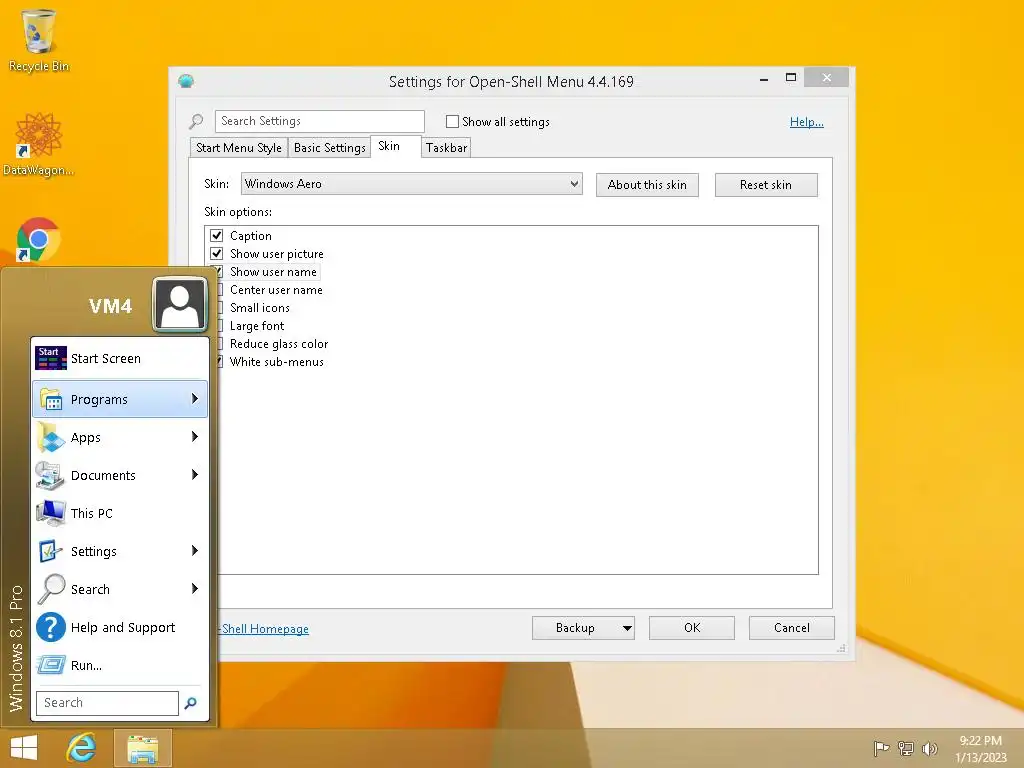
Task: Open Start Screen from start menu
Action: 120,359
